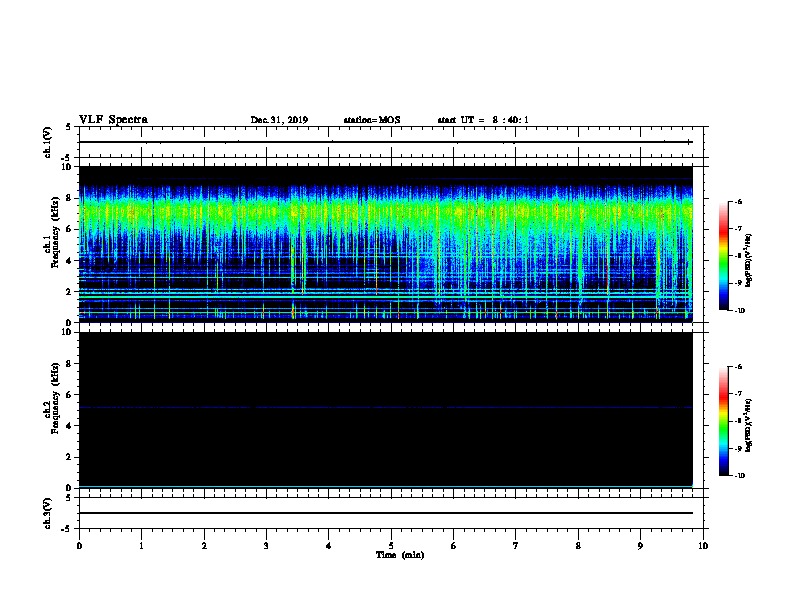Screen dimensions: 792x612
Task: Click the colorful ch.1 spectrogram panel
Action: [386, 244]
